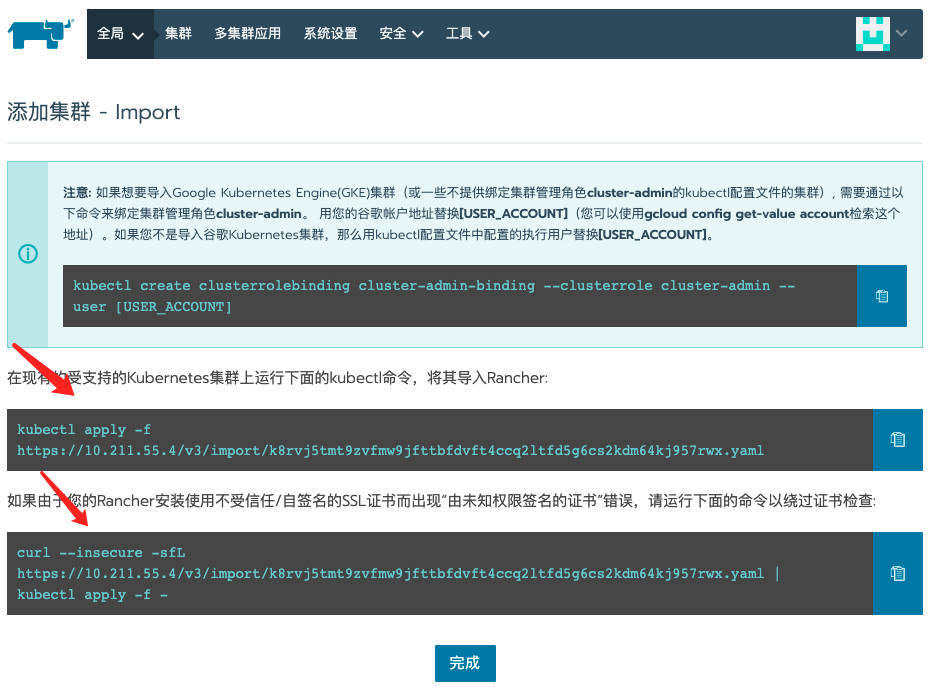Click the Rancher cow logo
This screenshot has height=687, width=934.
click(41, 33)
